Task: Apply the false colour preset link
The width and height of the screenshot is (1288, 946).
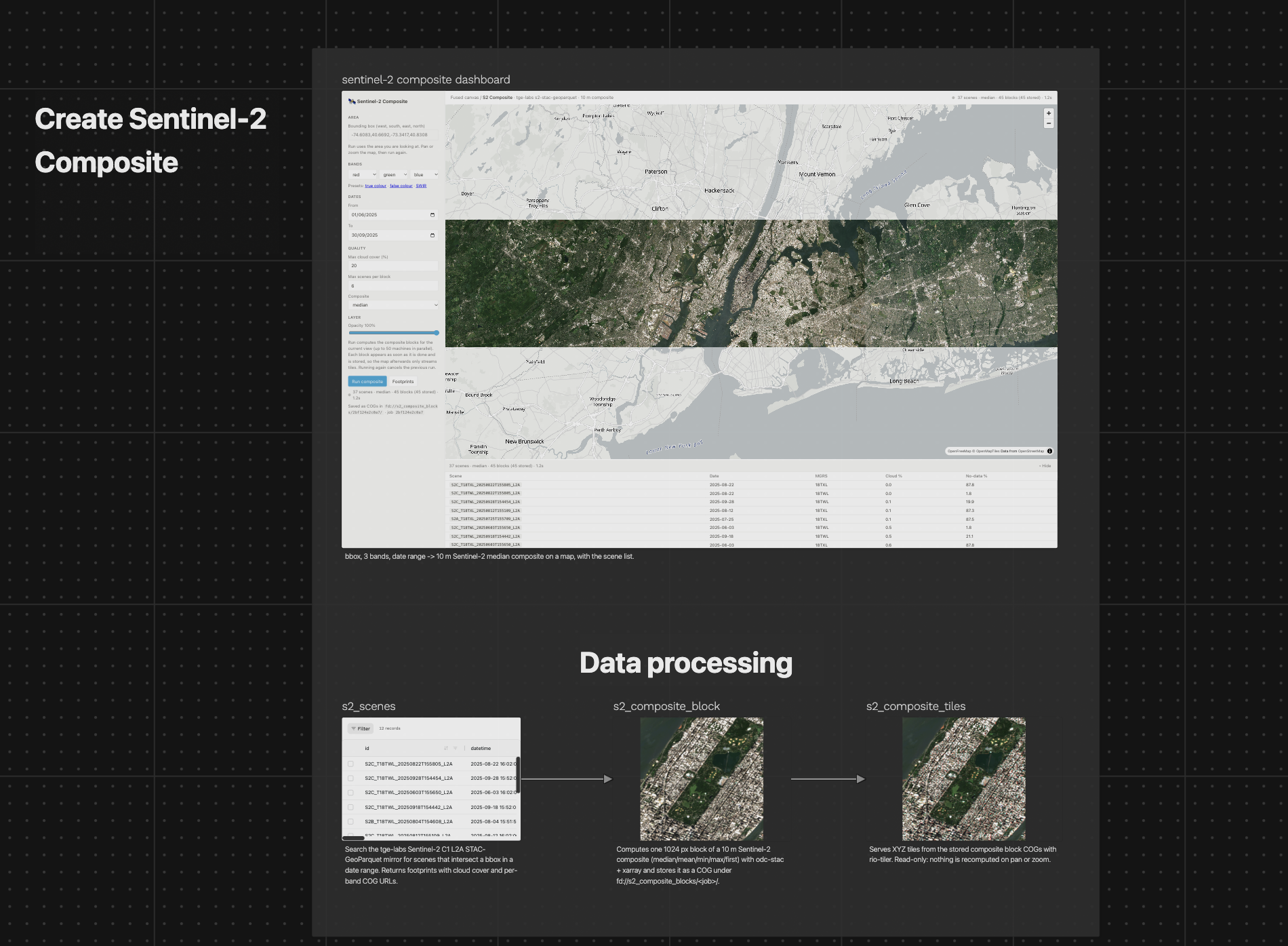Action: 401,186
